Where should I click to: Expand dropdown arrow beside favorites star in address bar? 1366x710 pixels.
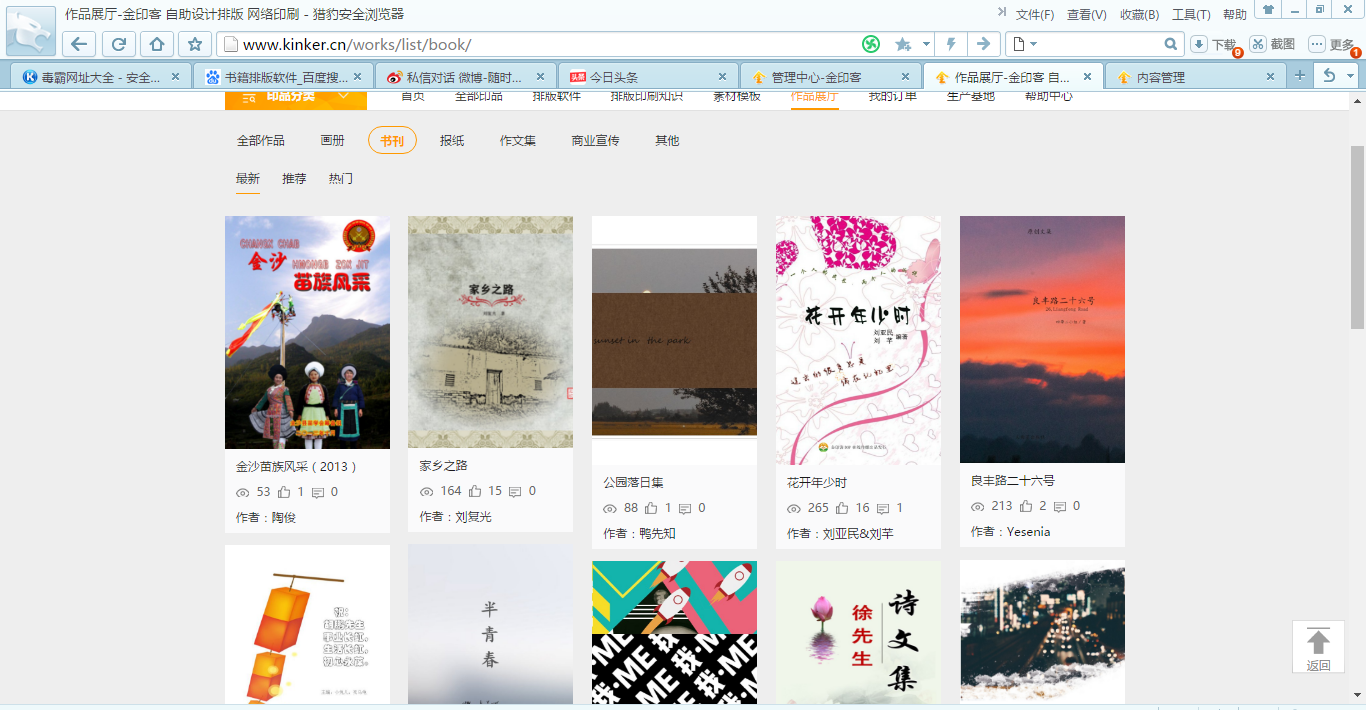point(927,44)
